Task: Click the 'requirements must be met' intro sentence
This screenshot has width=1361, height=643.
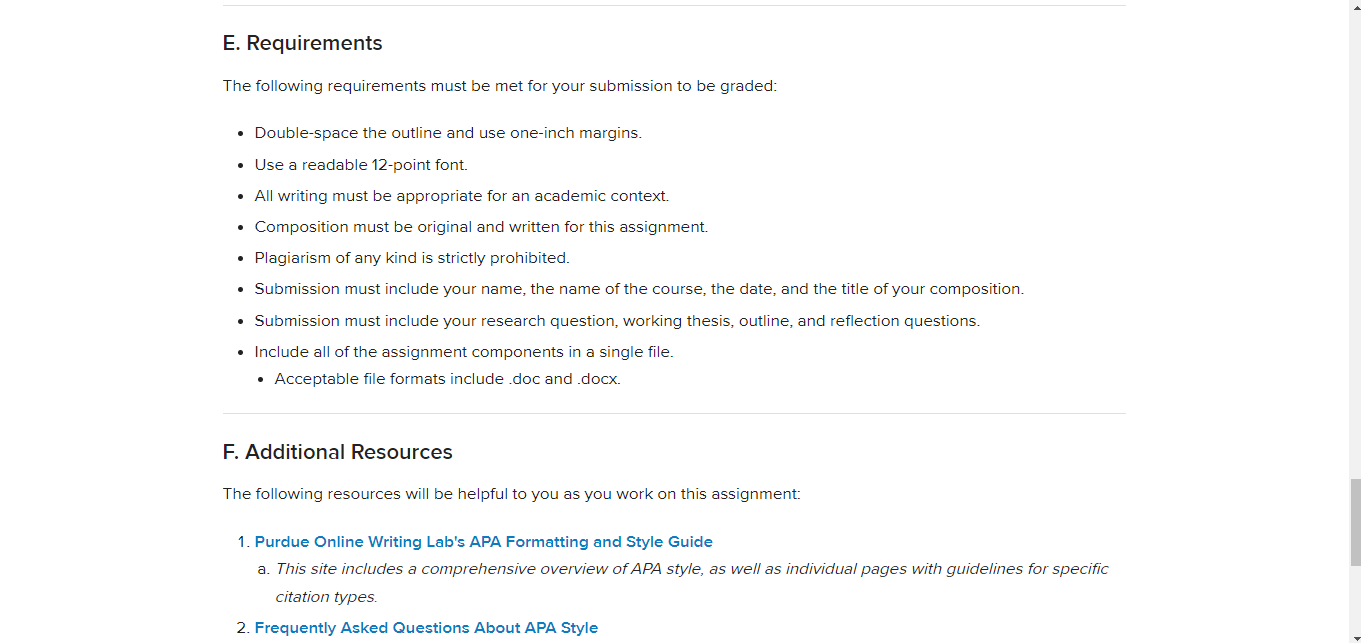Action: pos(499,86)
